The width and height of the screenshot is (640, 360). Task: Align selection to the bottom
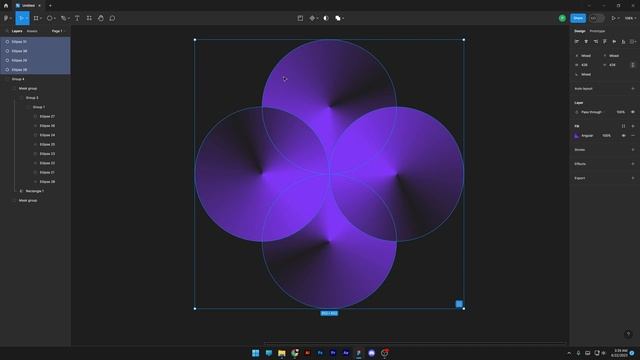point(623,42)
